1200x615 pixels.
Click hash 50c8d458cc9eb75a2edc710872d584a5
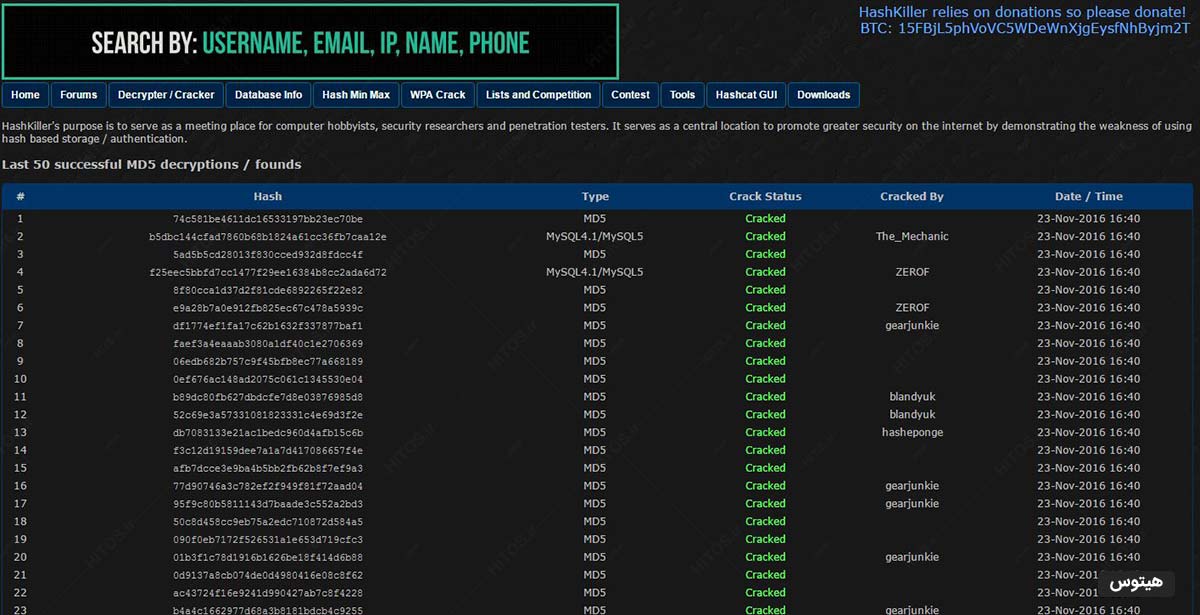(268, 521)
